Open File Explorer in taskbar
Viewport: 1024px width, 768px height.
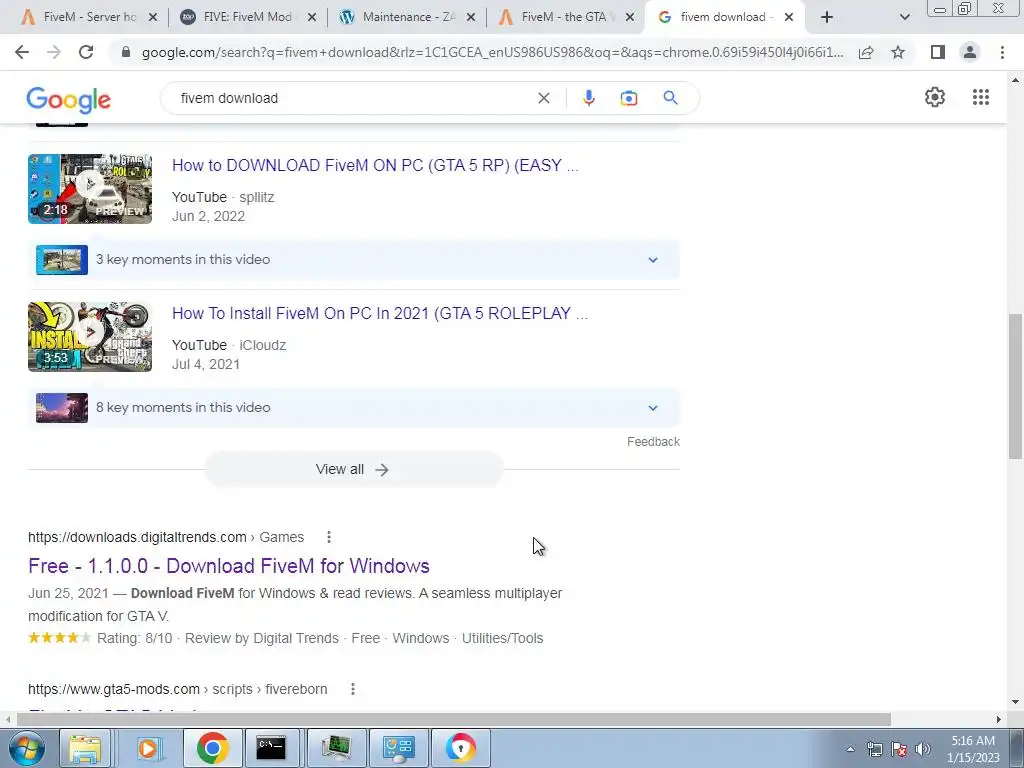86,748
